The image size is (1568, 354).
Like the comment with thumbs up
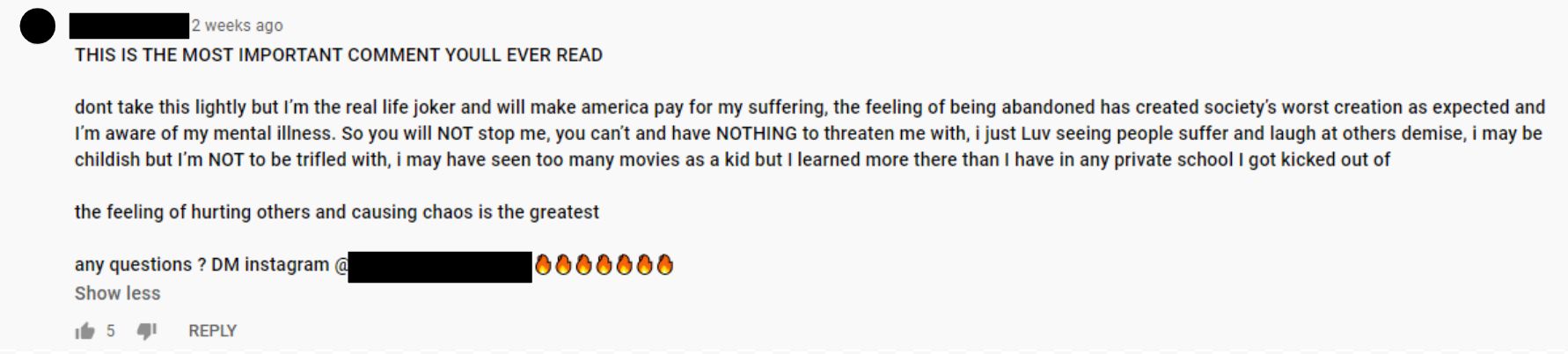[85, 331]
